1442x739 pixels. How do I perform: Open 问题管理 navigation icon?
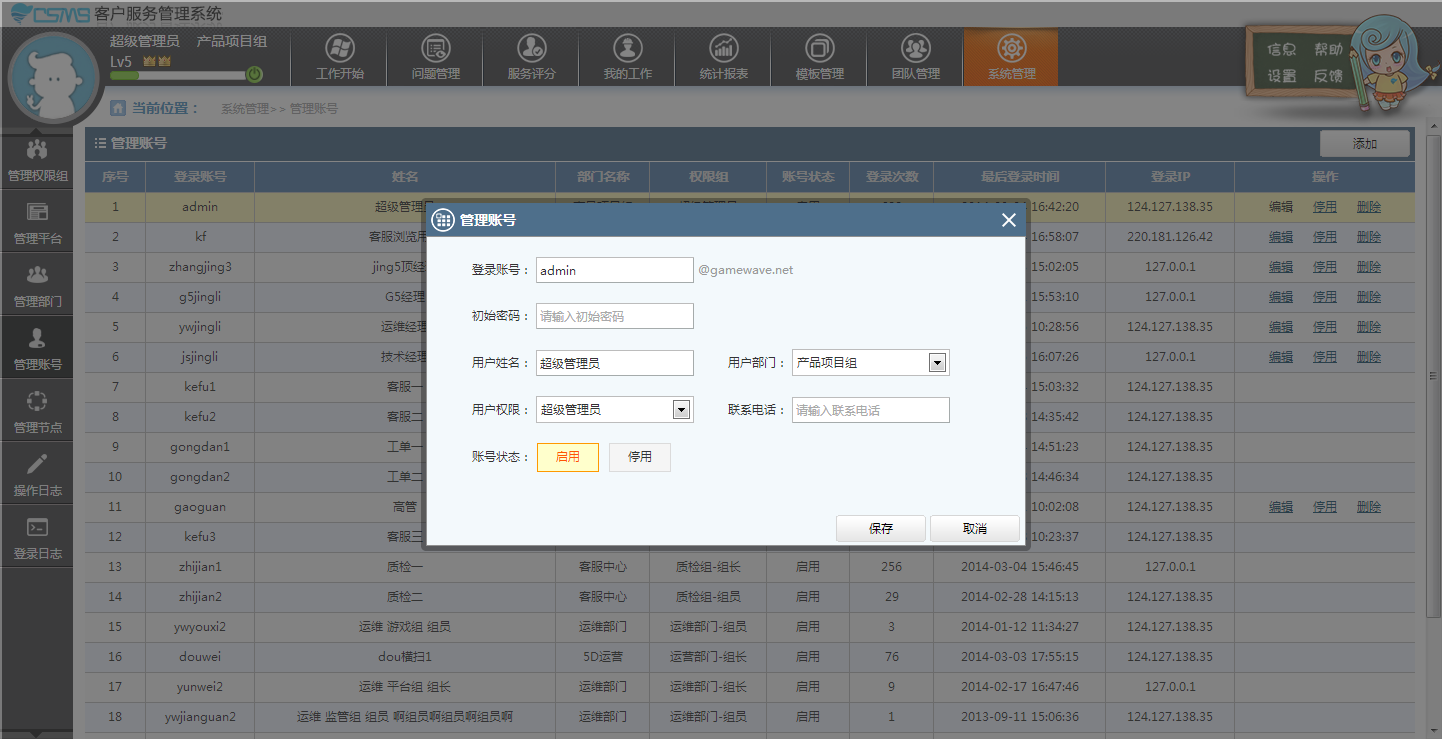coord(436,58)
